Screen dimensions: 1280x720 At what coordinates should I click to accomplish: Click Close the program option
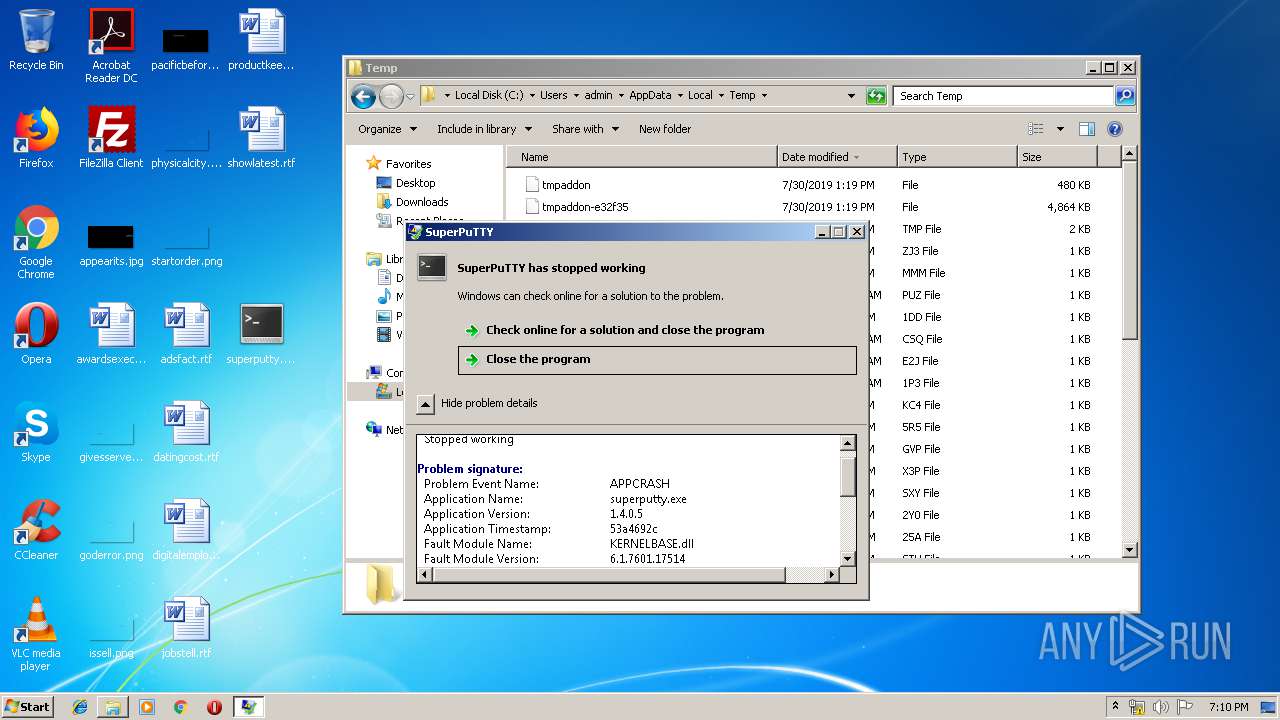click(657, 360)
